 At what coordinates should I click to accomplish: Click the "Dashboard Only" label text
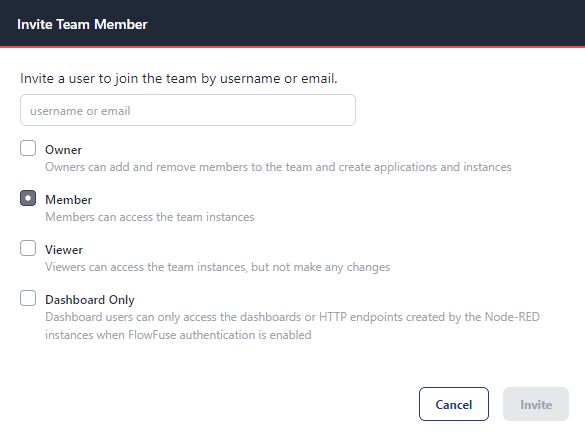point(90,300)
